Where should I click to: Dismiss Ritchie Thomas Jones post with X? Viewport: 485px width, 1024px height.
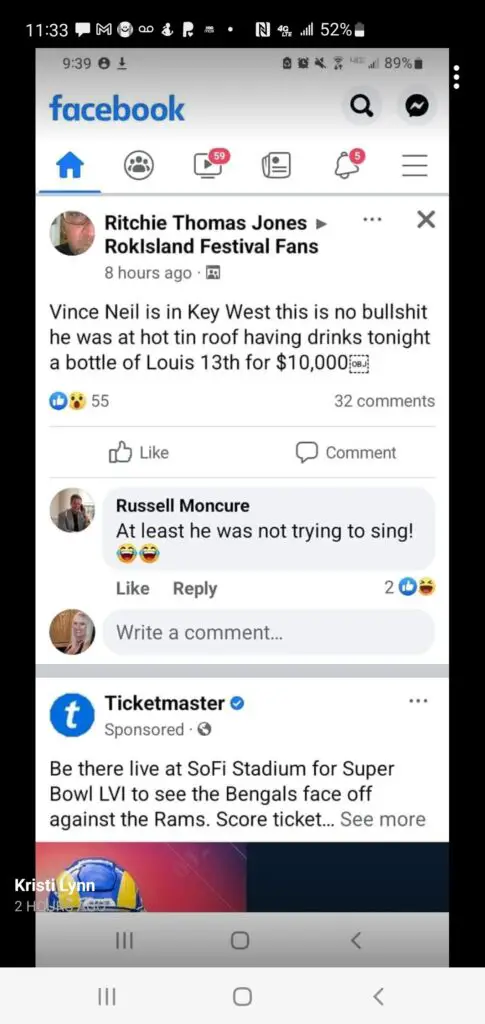tap(426, 220)
